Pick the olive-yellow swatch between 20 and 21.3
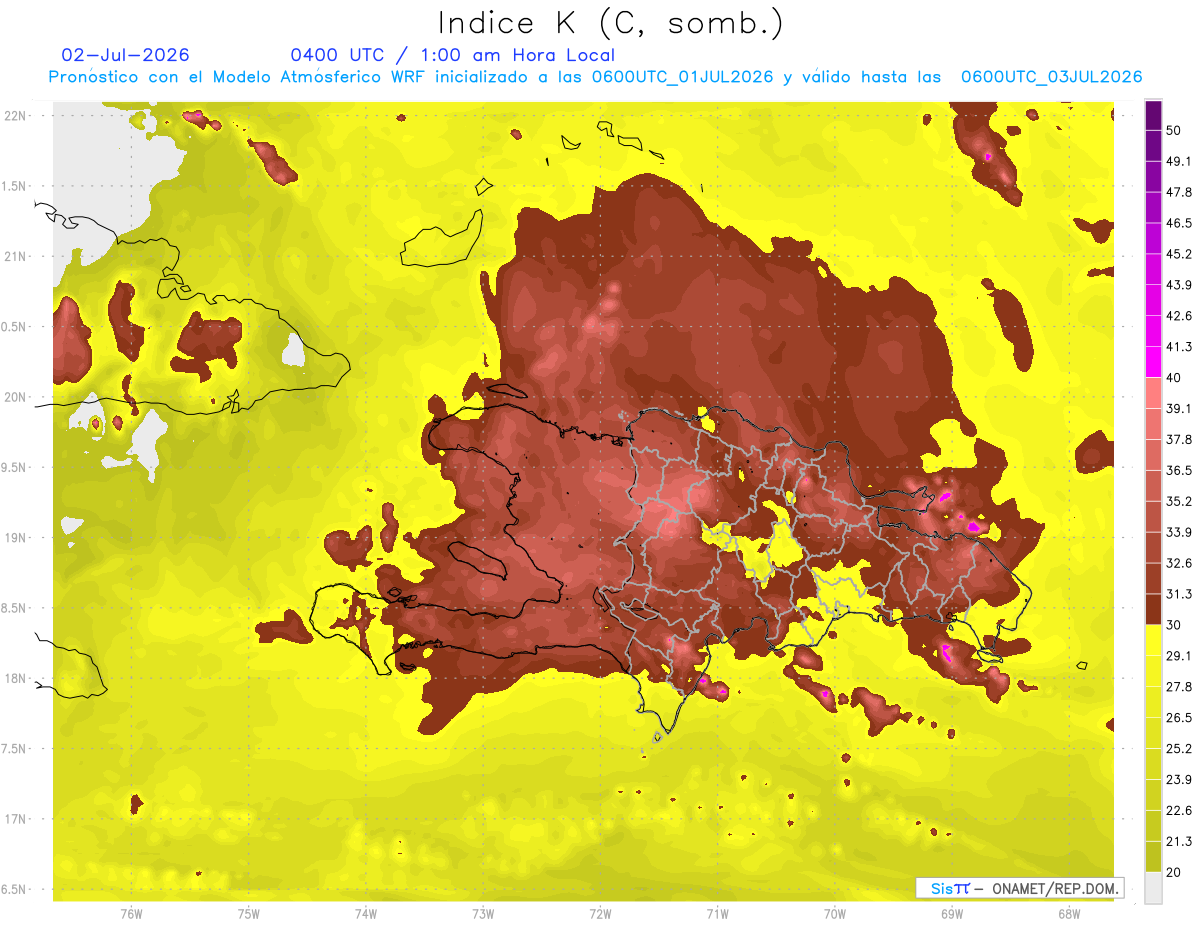Screen dimensions: 1200x927 [x=1153, y=856]
